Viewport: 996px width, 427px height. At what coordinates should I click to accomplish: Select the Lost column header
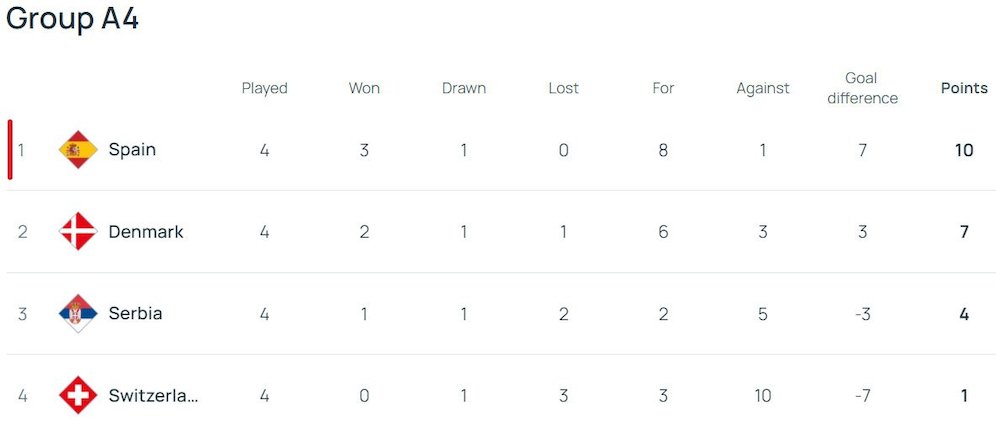click(x=564, y=88)
